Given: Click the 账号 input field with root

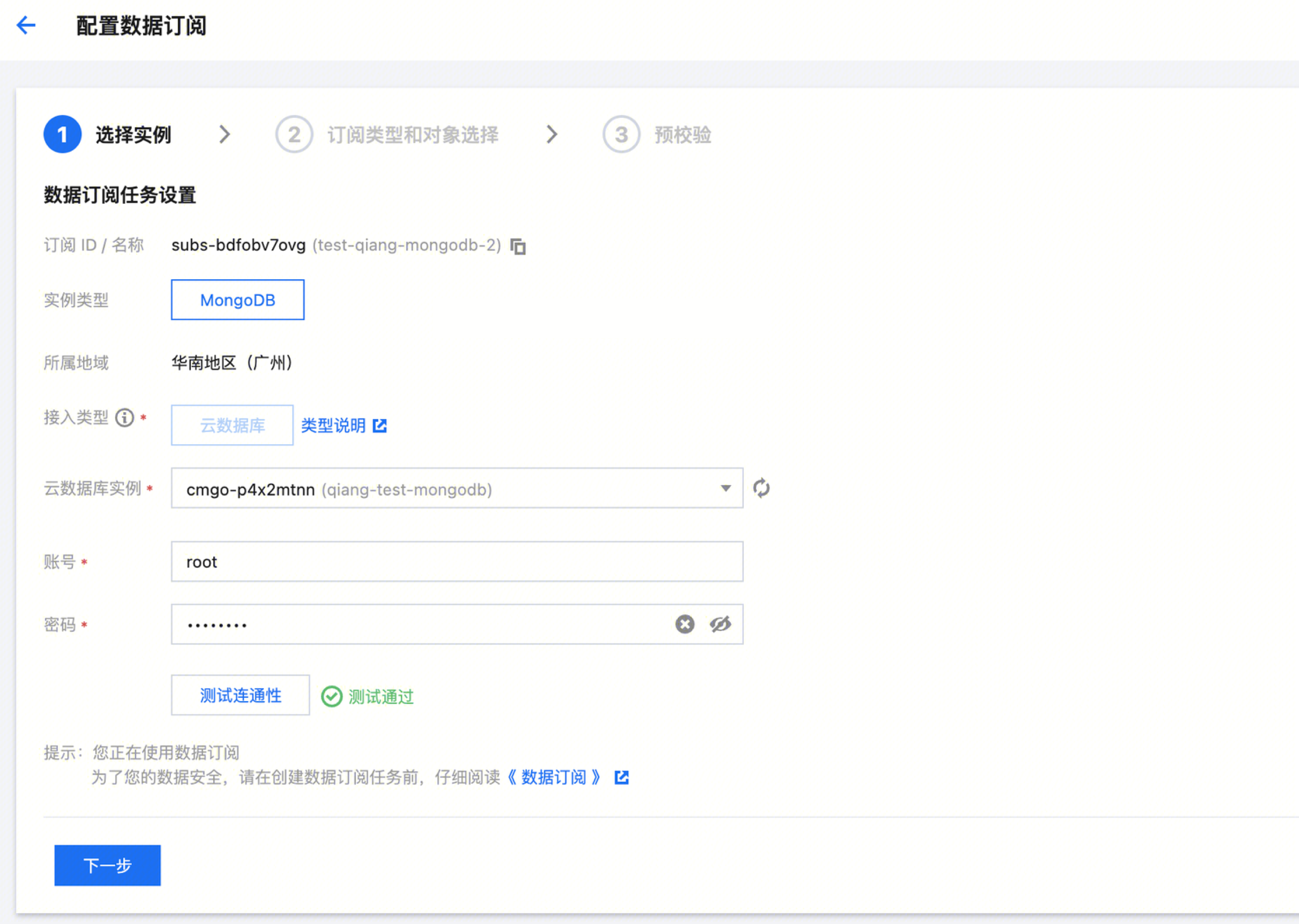Looking at the screenshot, I should click(457, 562).
